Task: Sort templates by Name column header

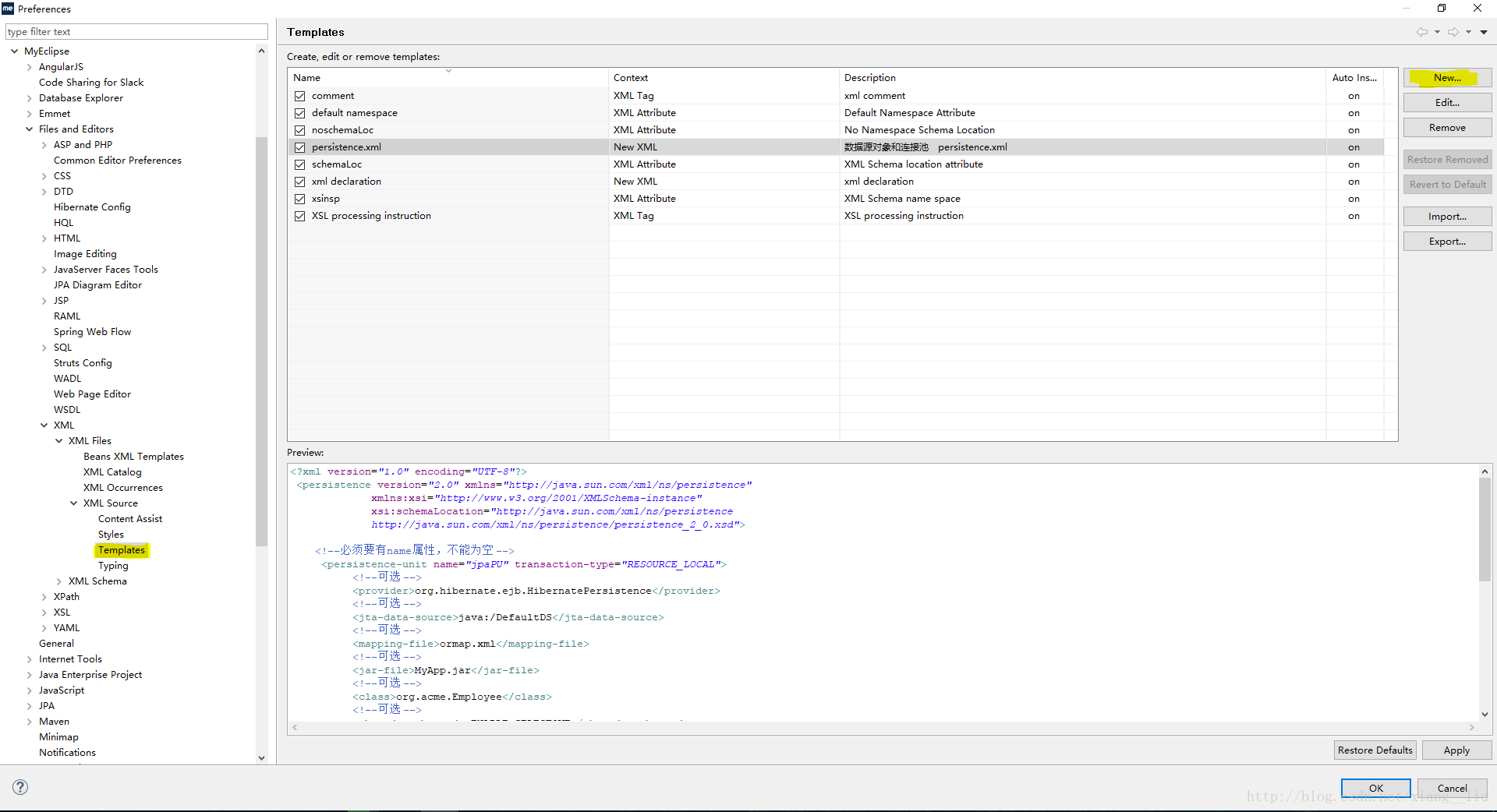Action: 448,78
